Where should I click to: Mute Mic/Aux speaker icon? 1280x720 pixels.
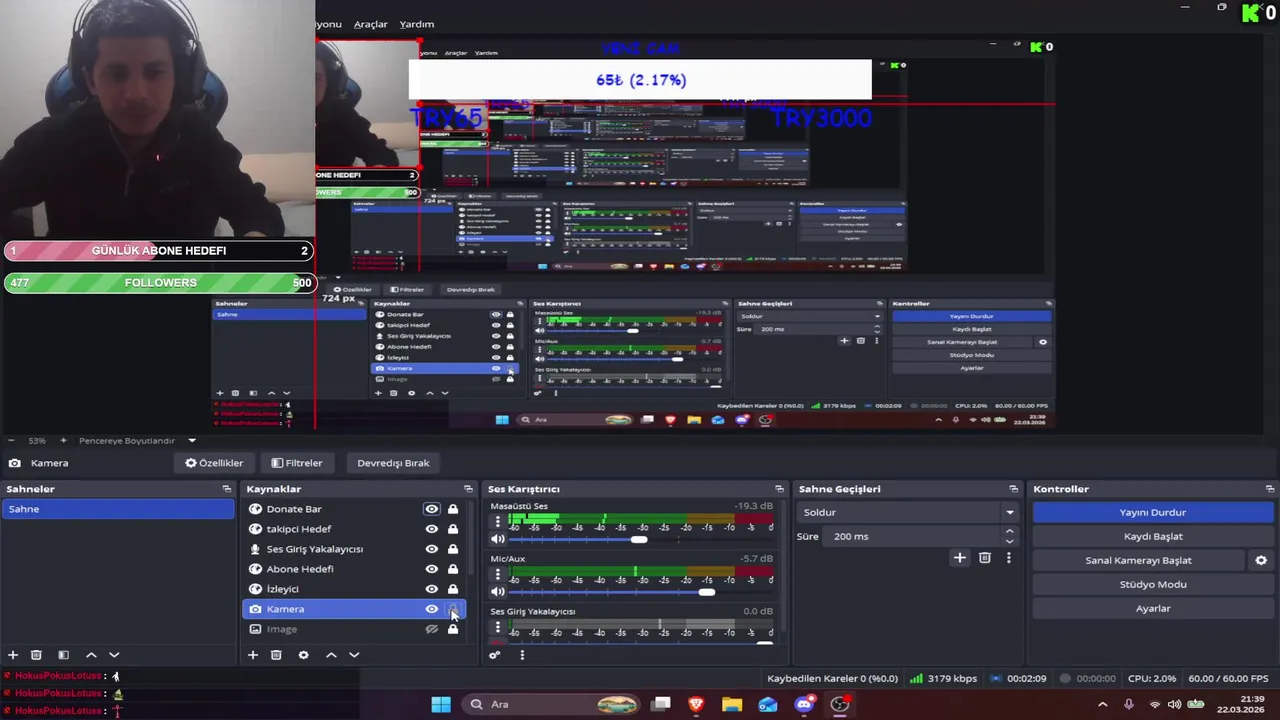point(498,592)
